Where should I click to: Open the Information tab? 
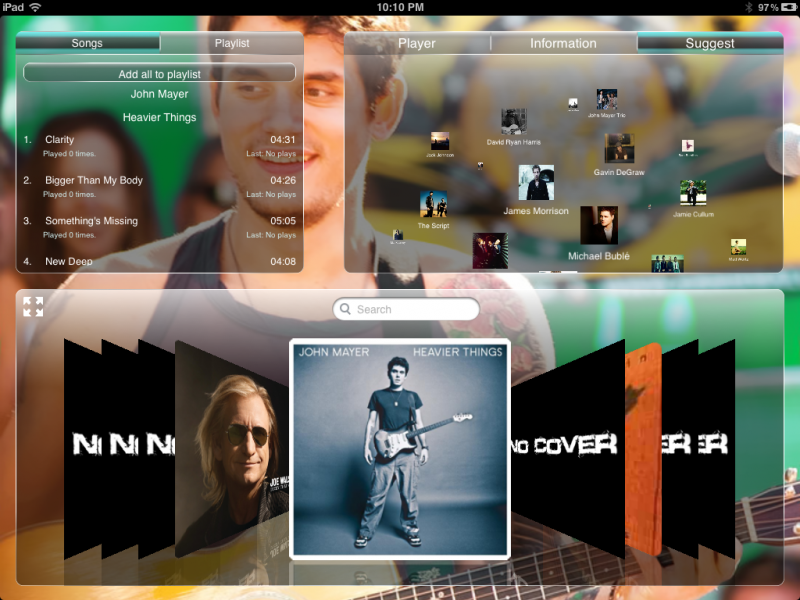(563, 44)
